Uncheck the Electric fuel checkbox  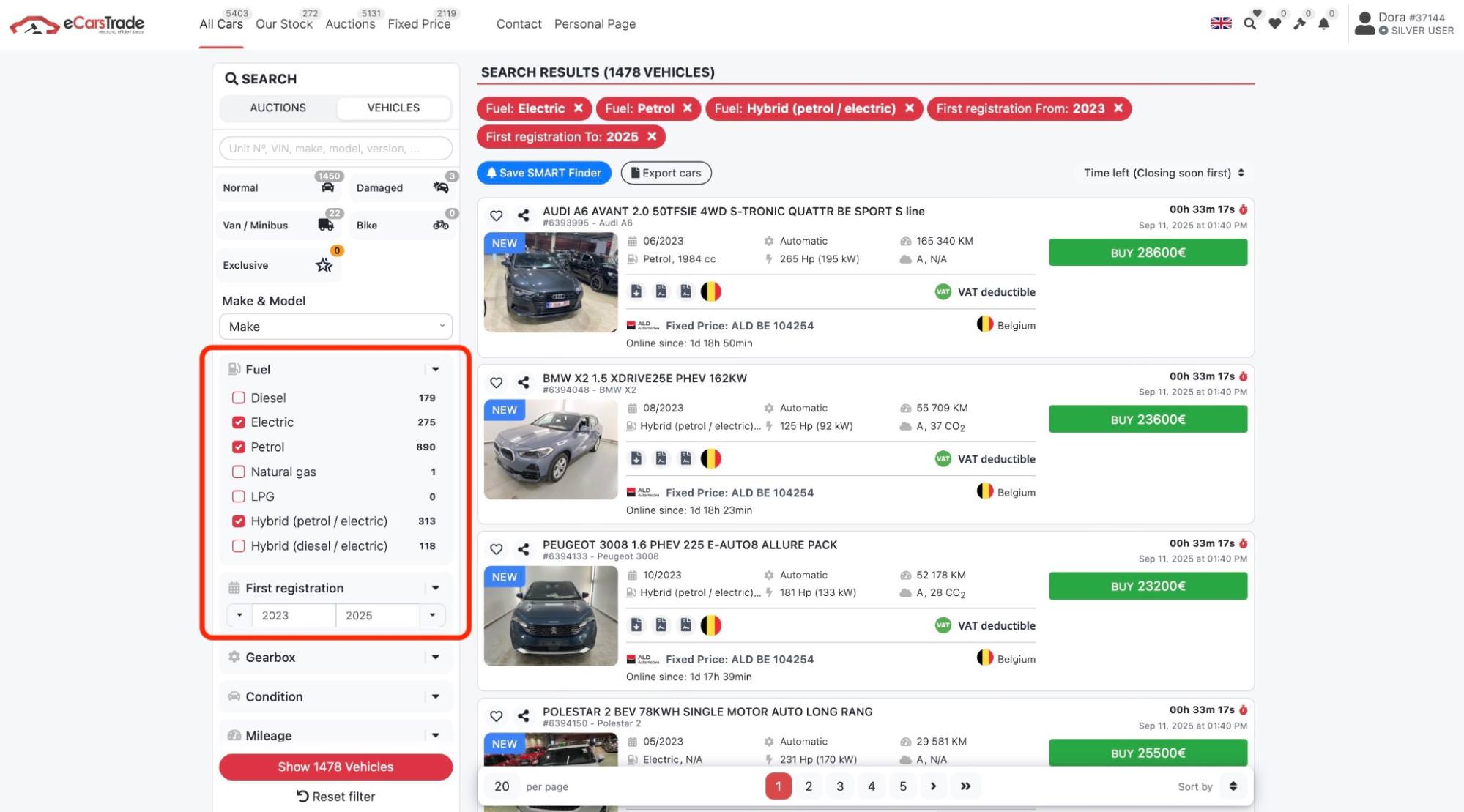[x=239, y=422]
